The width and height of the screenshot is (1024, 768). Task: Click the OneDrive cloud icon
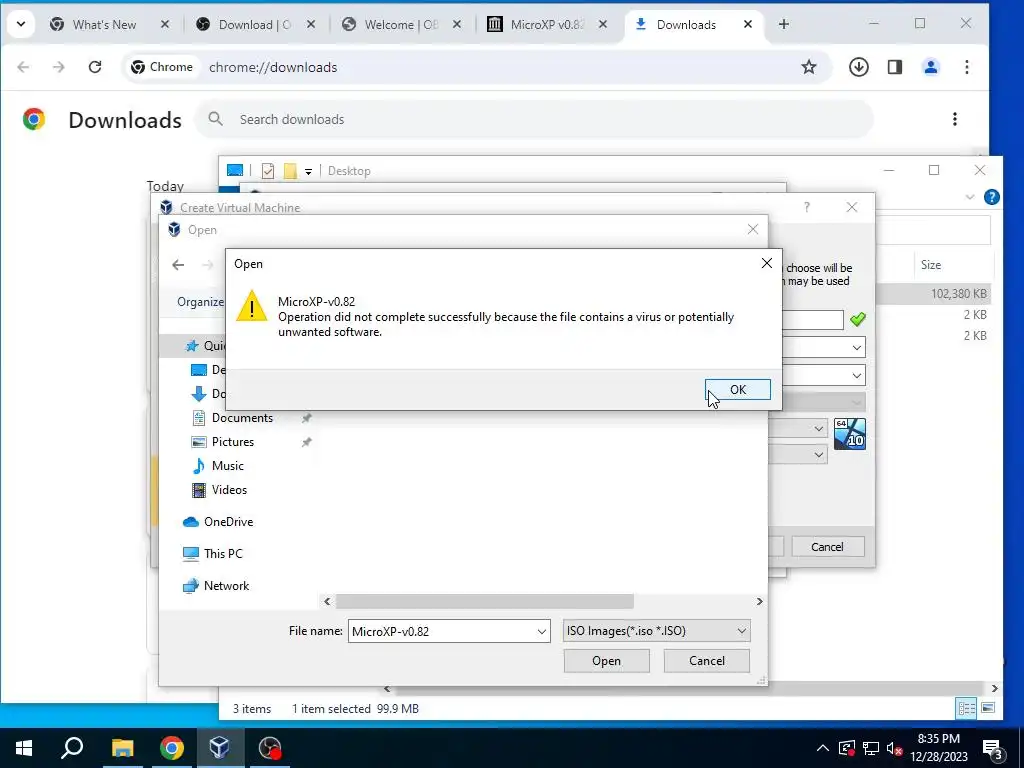tap(191, 522)
